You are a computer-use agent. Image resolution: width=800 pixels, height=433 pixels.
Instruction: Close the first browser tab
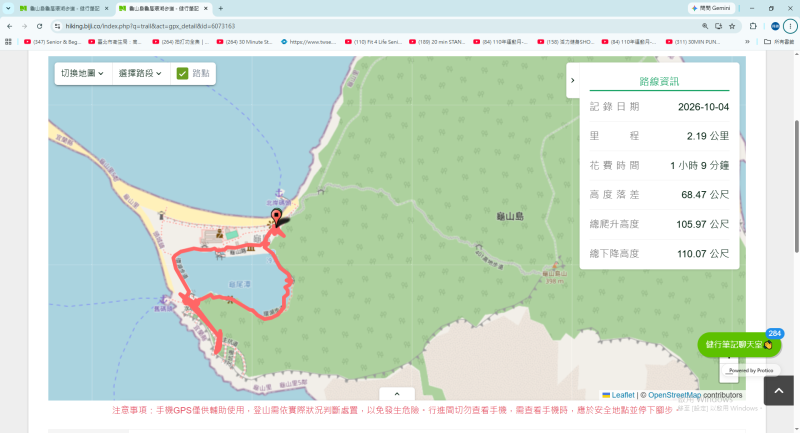click(106, 9)
